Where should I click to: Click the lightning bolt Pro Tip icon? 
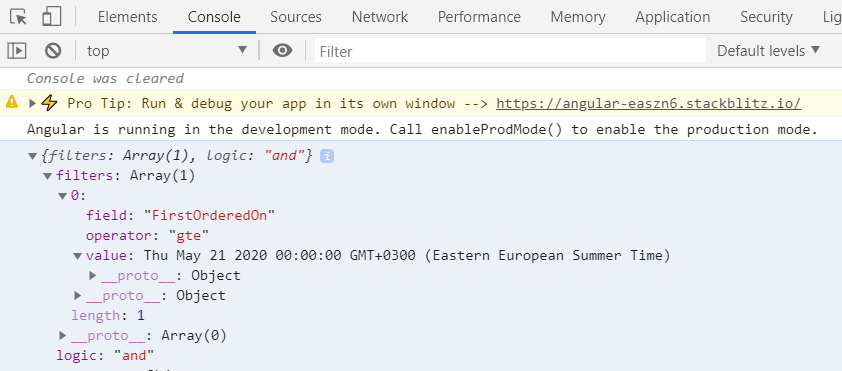click(49, 103)
